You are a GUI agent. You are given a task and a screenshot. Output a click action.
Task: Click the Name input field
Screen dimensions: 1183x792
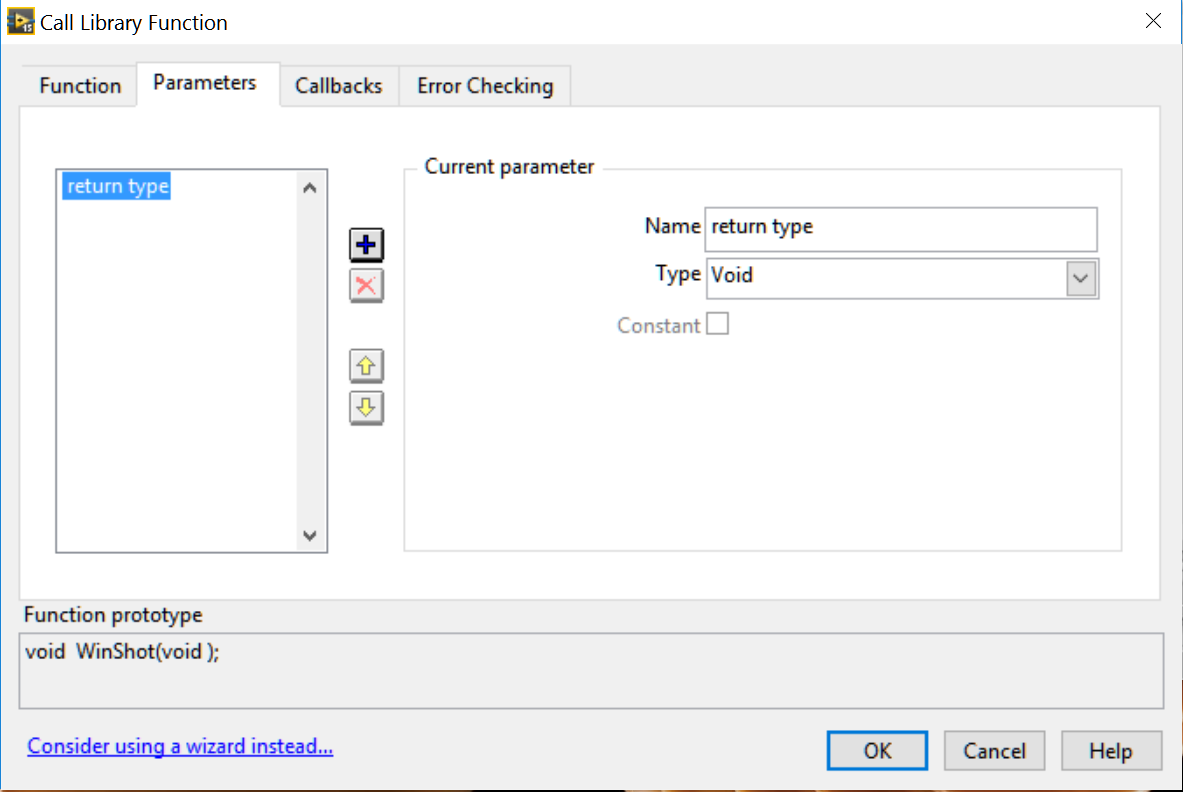[x=900, y=227]
